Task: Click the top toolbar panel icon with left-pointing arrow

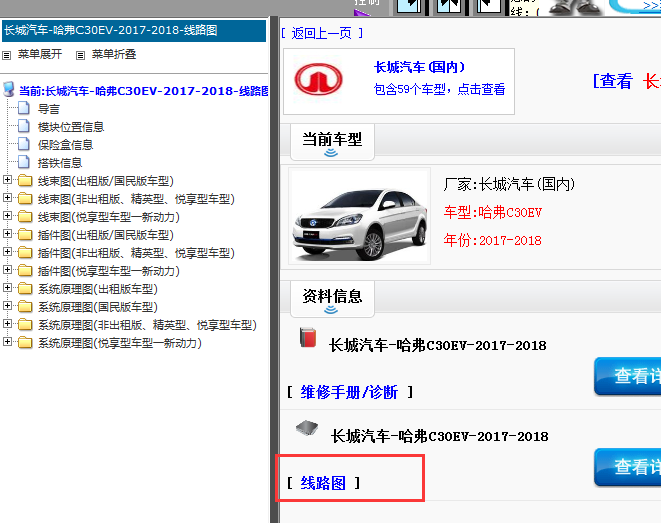Action: [488, 6]
